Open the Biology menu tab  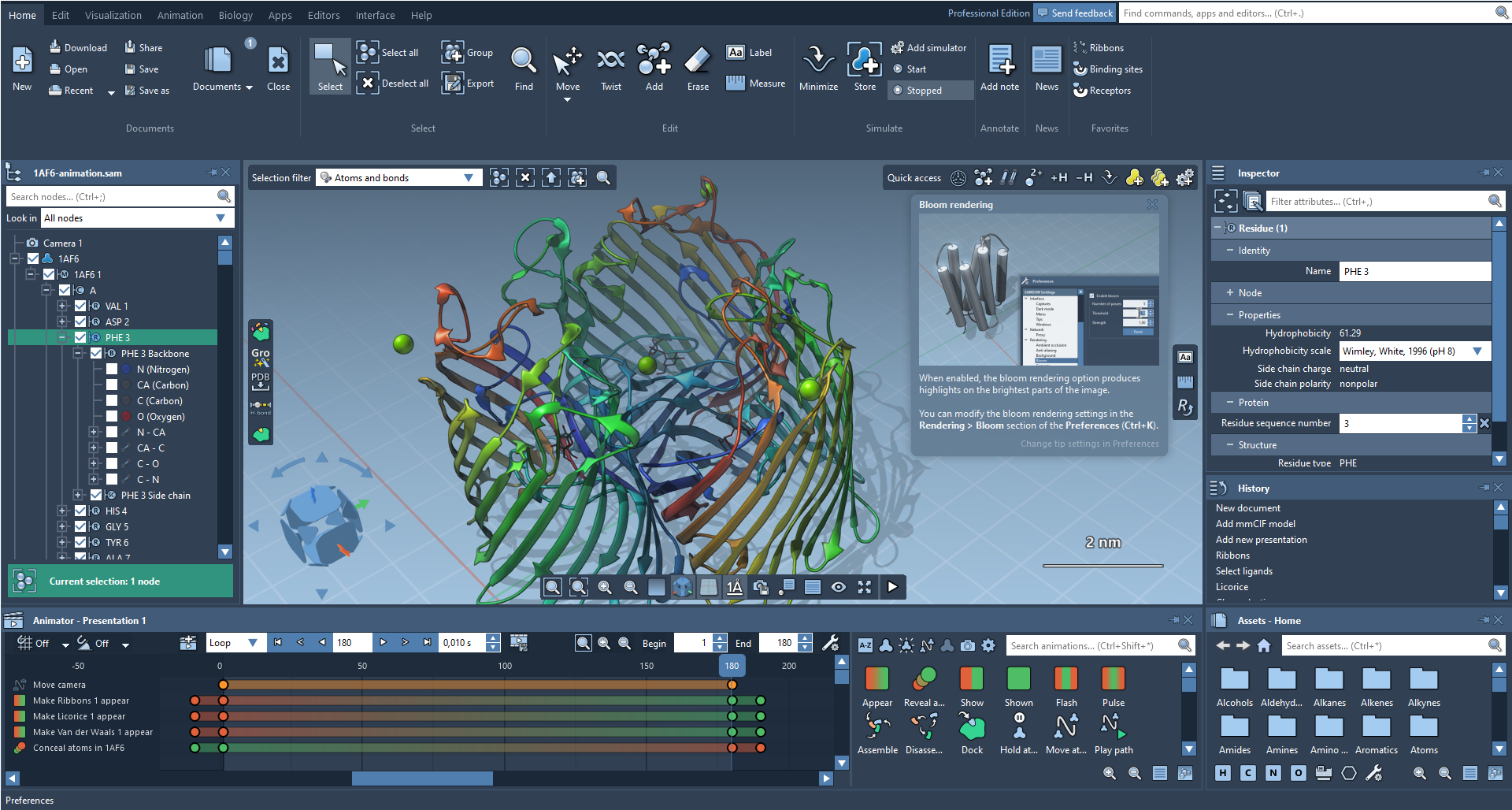[x=235, y=15]
